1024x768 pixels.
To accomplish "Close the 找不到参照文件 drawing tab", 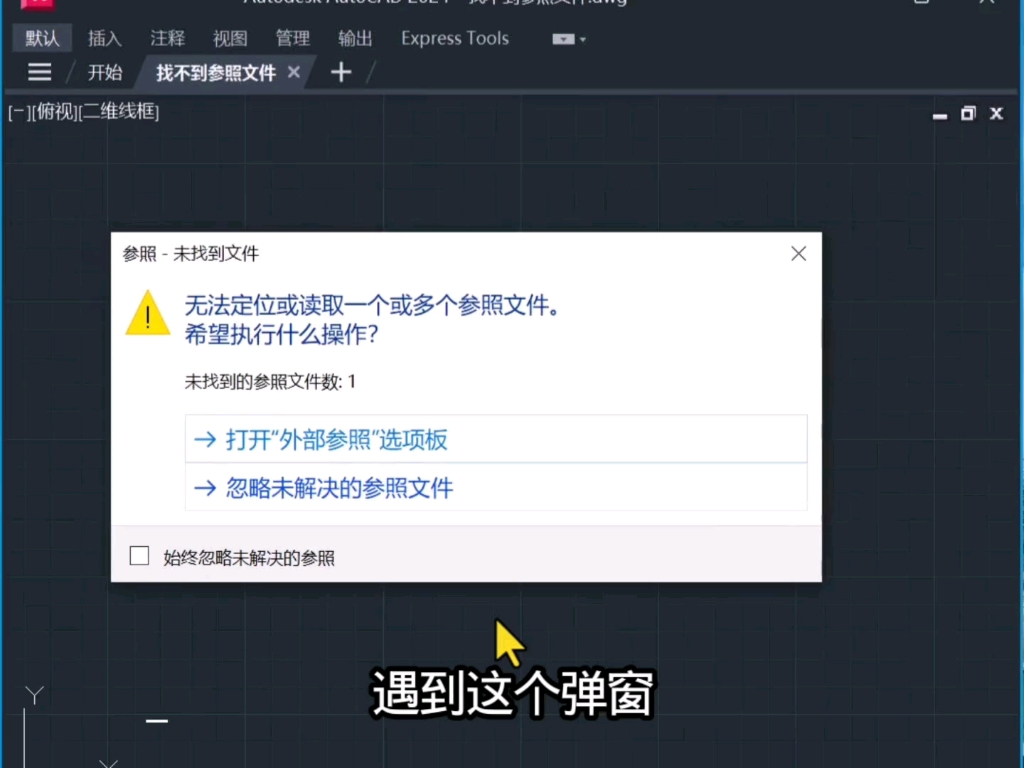I will [294, 72].
